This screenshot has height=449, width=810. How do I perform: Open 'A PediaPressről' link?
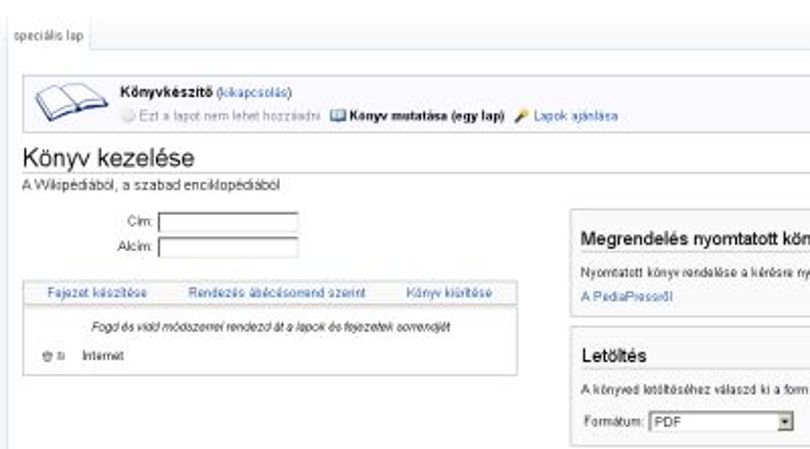627,297
